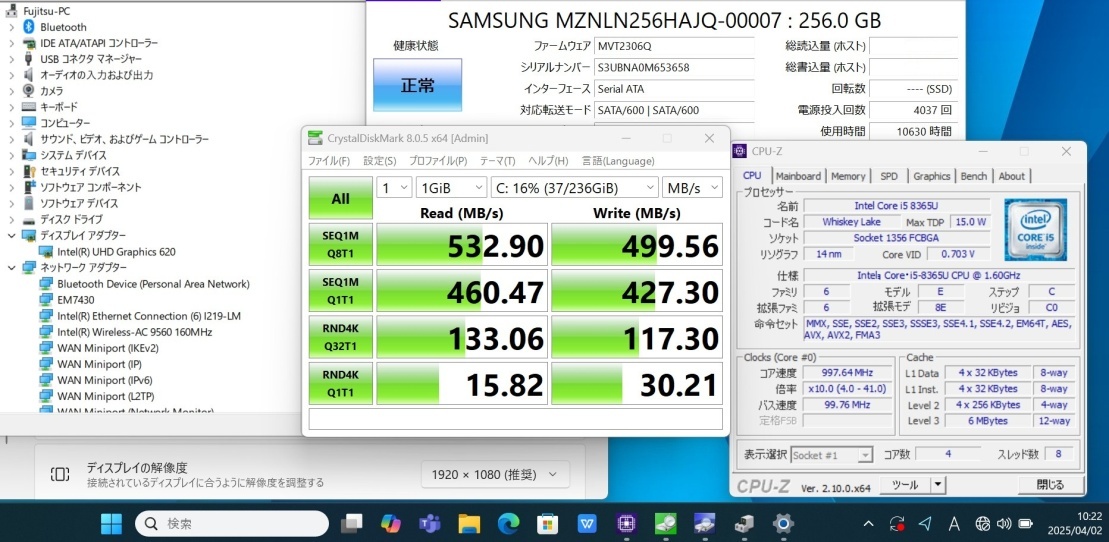Open the test count dropdown showing 1
This screenshot has height=542, width=1109.
coord(394,188)
